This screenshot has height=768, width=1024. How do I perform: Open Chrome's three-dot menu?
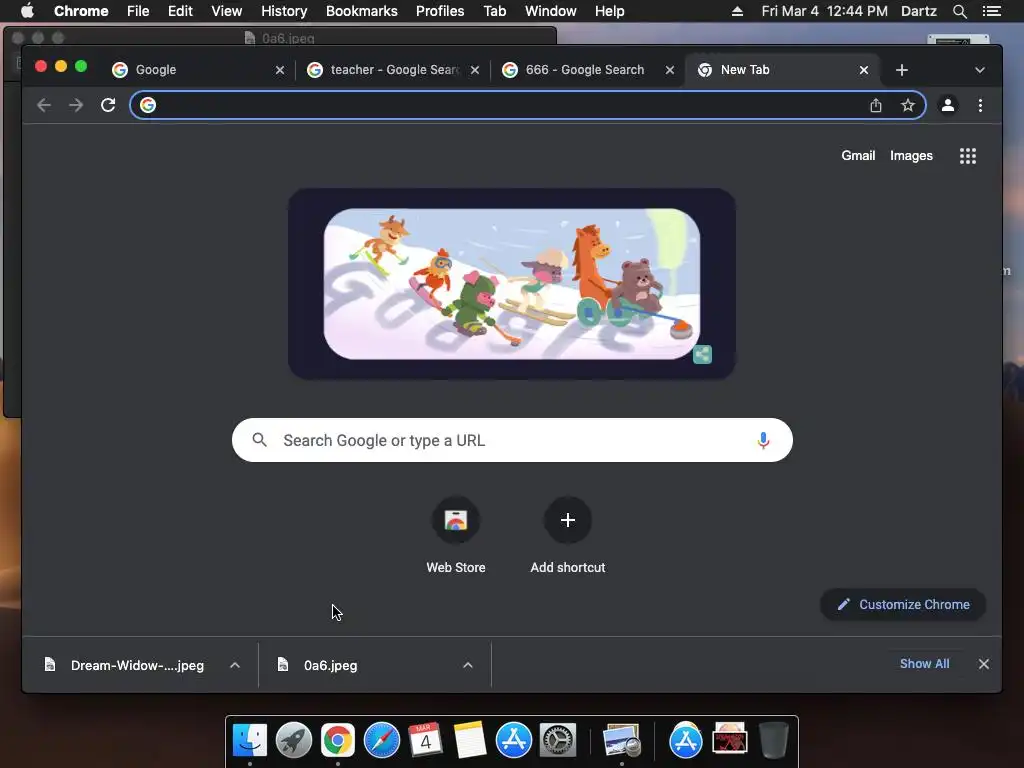click(x=980, y=105)
